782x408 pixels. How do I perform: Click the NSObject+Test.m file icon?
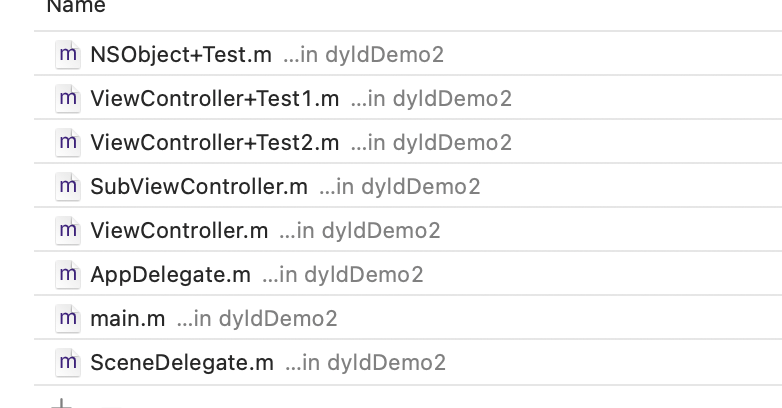tap(67, 54)
